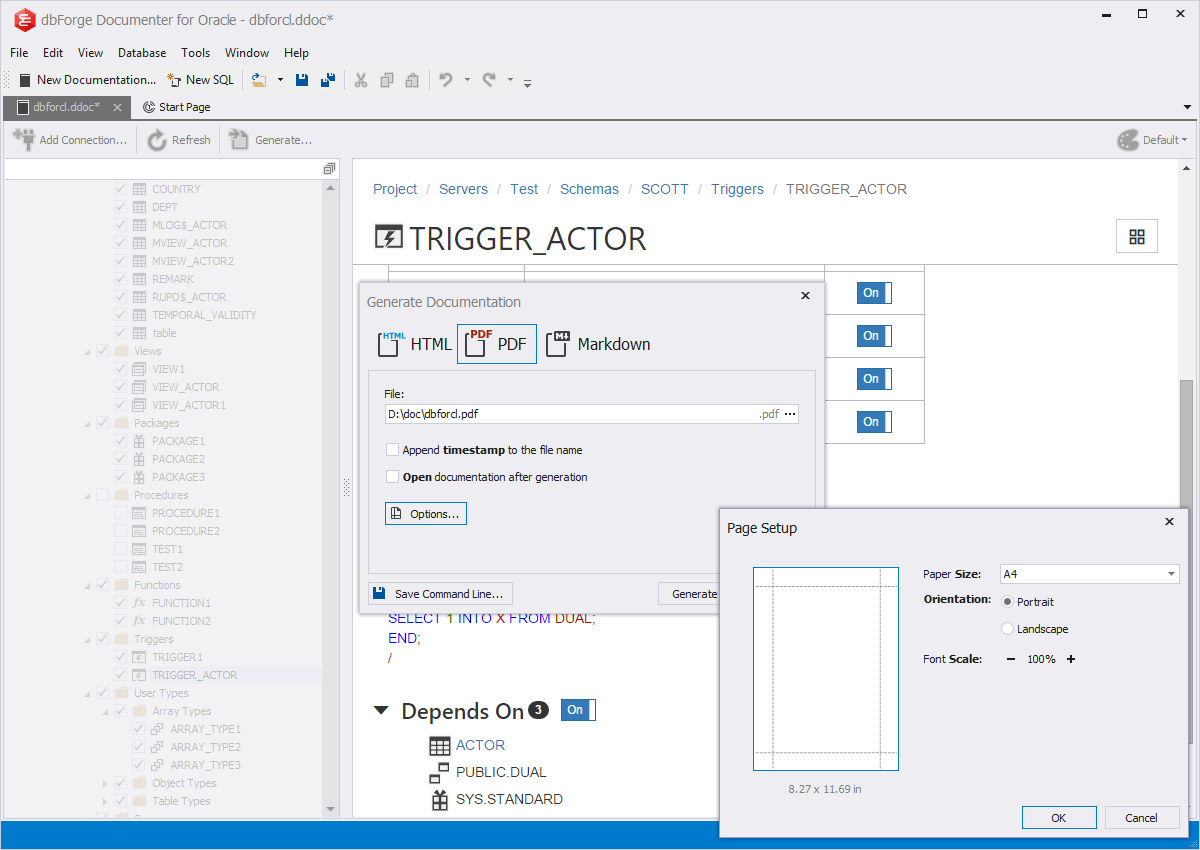Check Open documentation after generation

pos(393,477)
